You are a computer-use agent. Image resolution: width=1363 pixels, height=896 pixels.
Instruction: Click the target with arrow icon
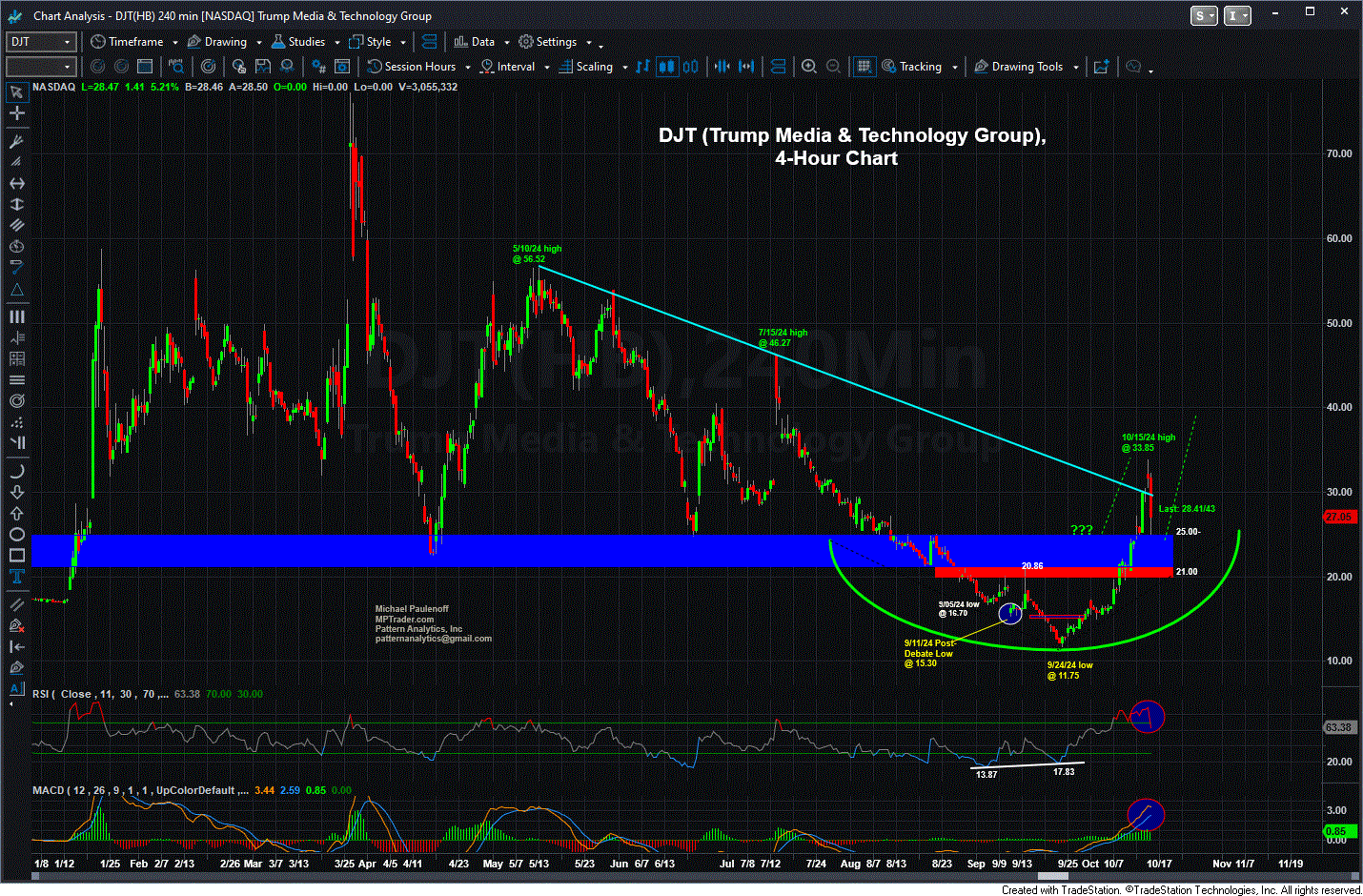click(x=209, y=67)
